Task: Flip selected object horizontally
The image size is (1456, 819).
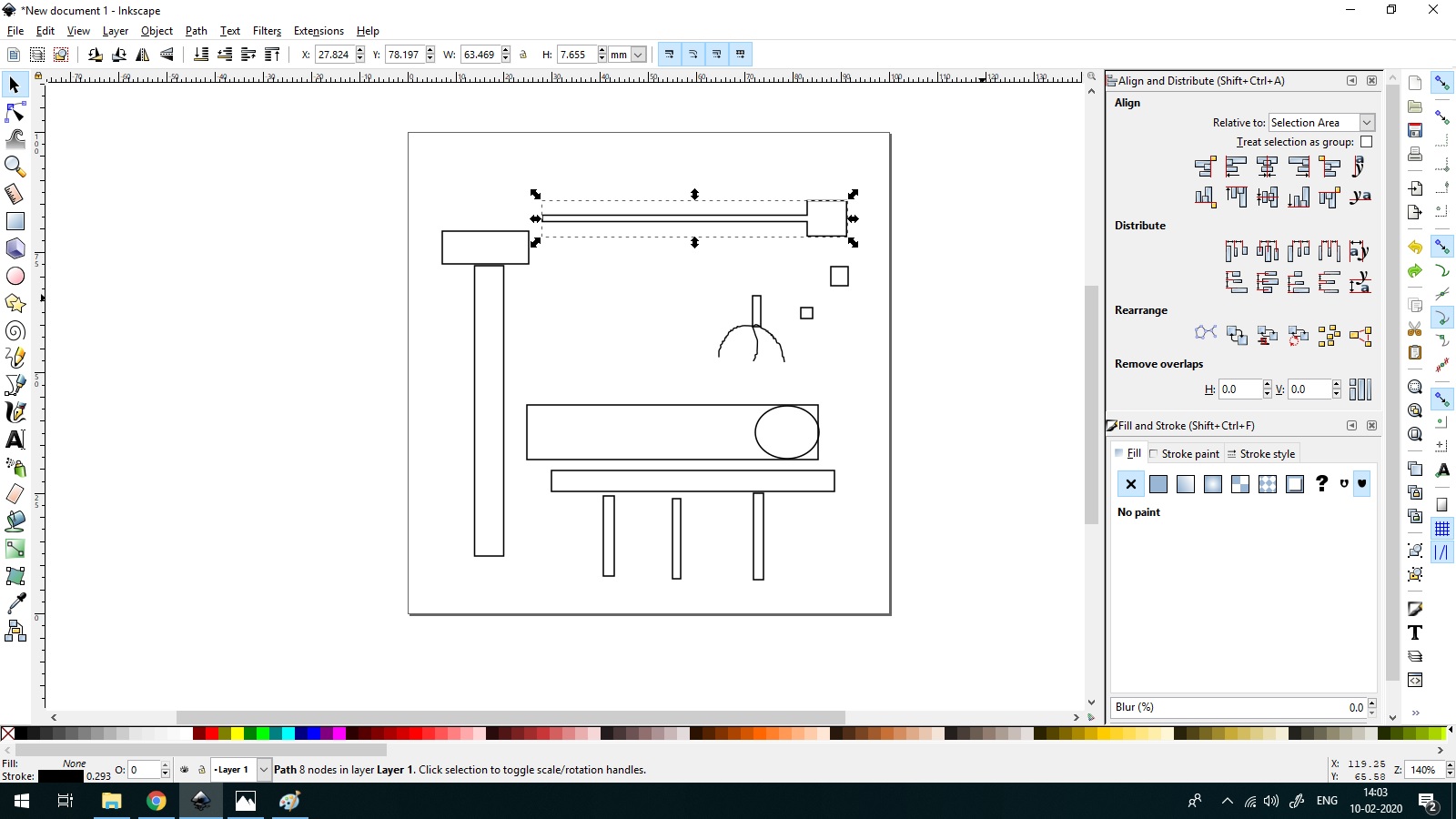Action: point(143,55)
